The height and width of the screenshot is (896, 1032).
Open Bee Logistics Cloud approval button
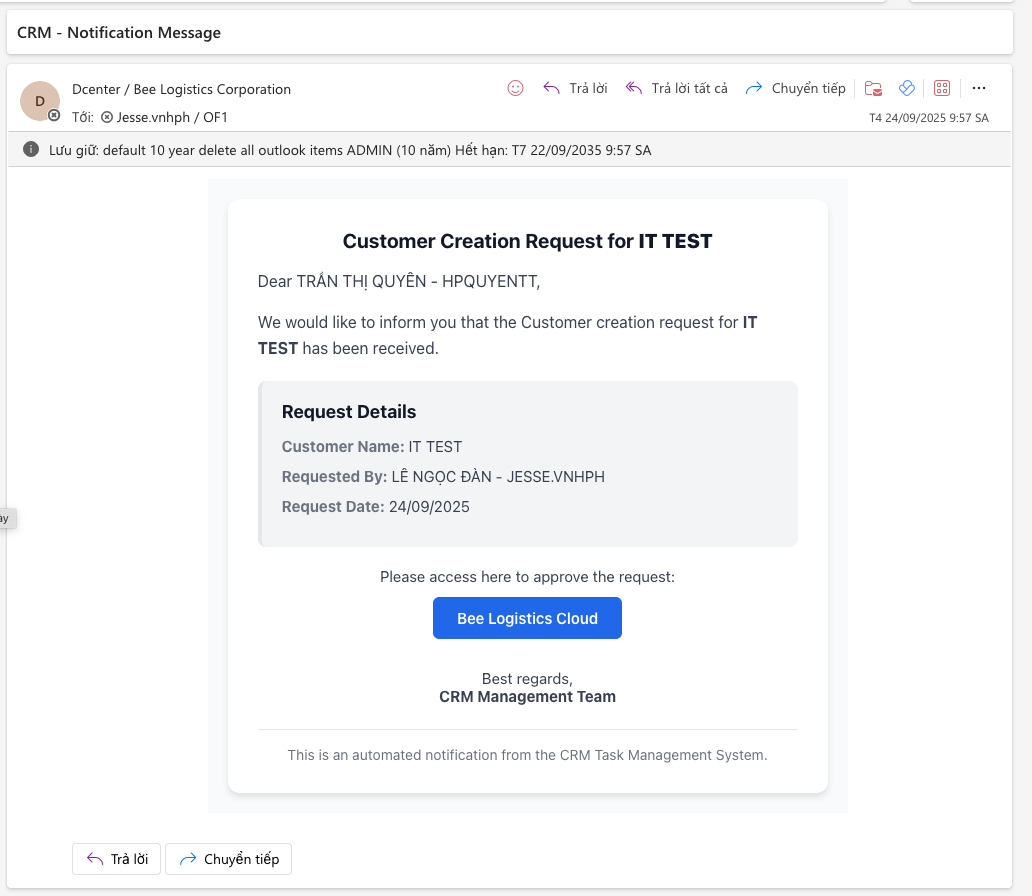tap(527, 618)
